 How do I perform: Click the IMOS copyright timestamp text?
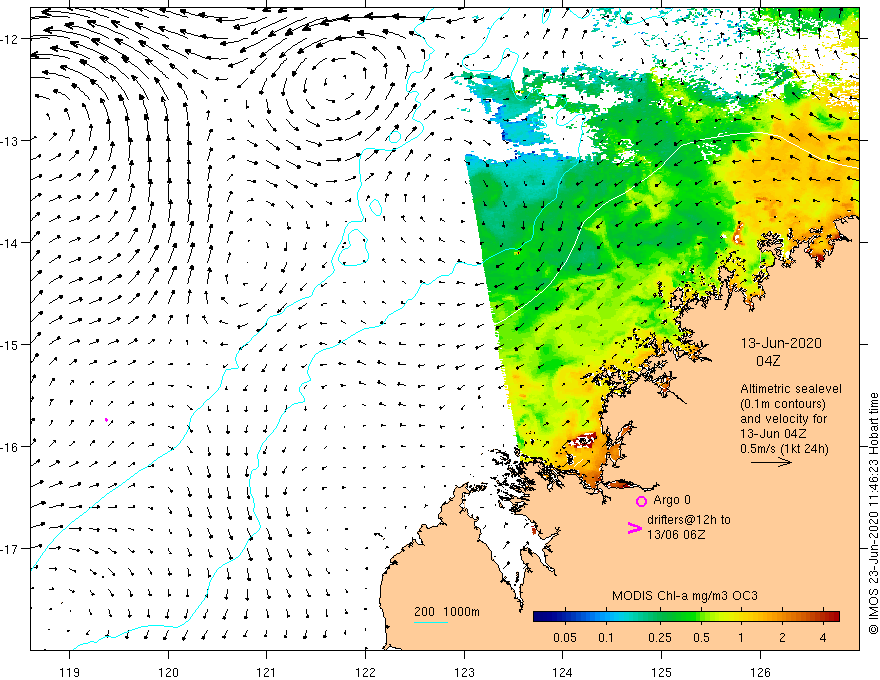(x=873, y=513)
